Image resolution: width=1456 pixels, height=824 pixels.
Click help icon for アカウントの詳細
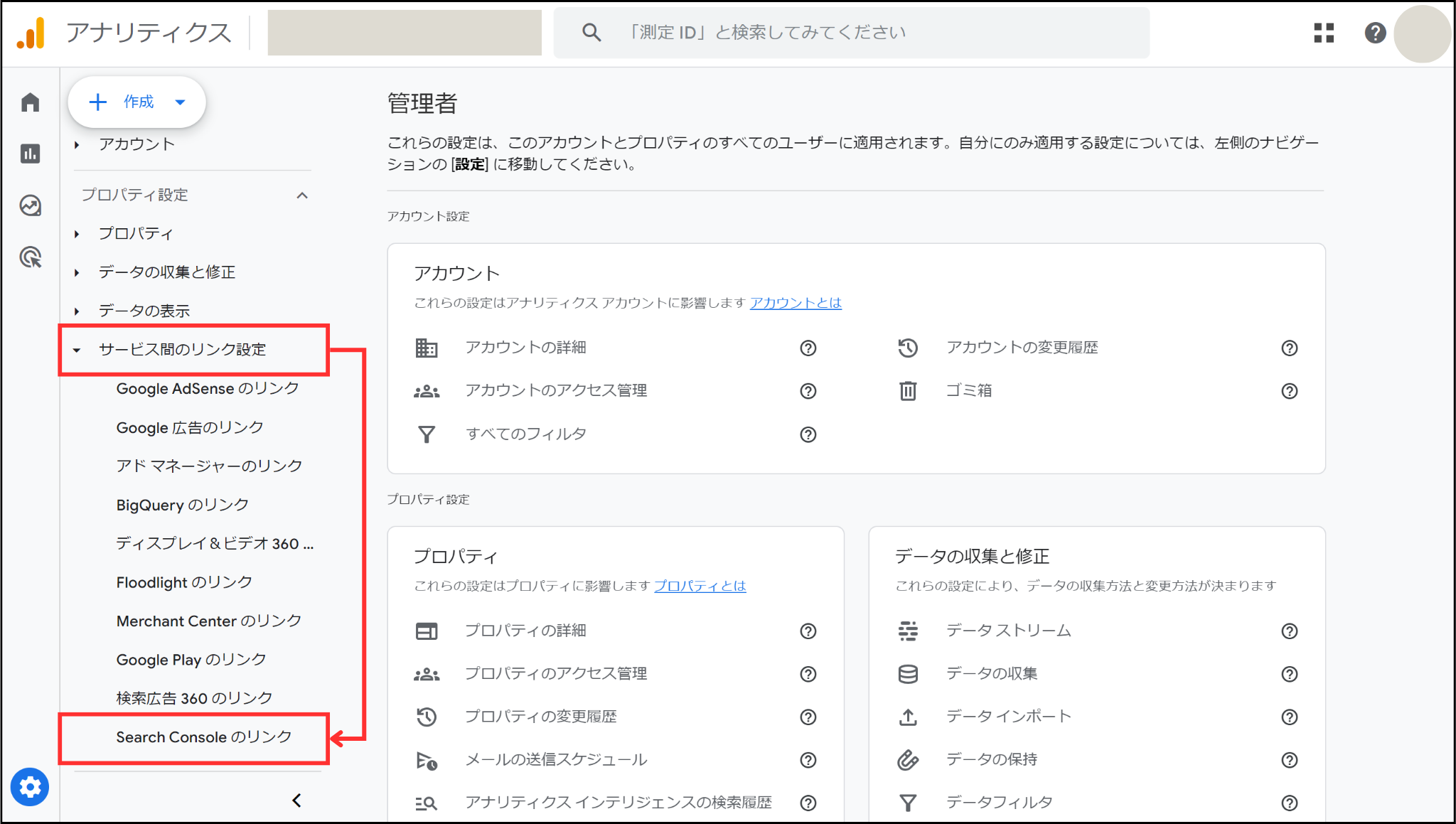click(808, 348)
